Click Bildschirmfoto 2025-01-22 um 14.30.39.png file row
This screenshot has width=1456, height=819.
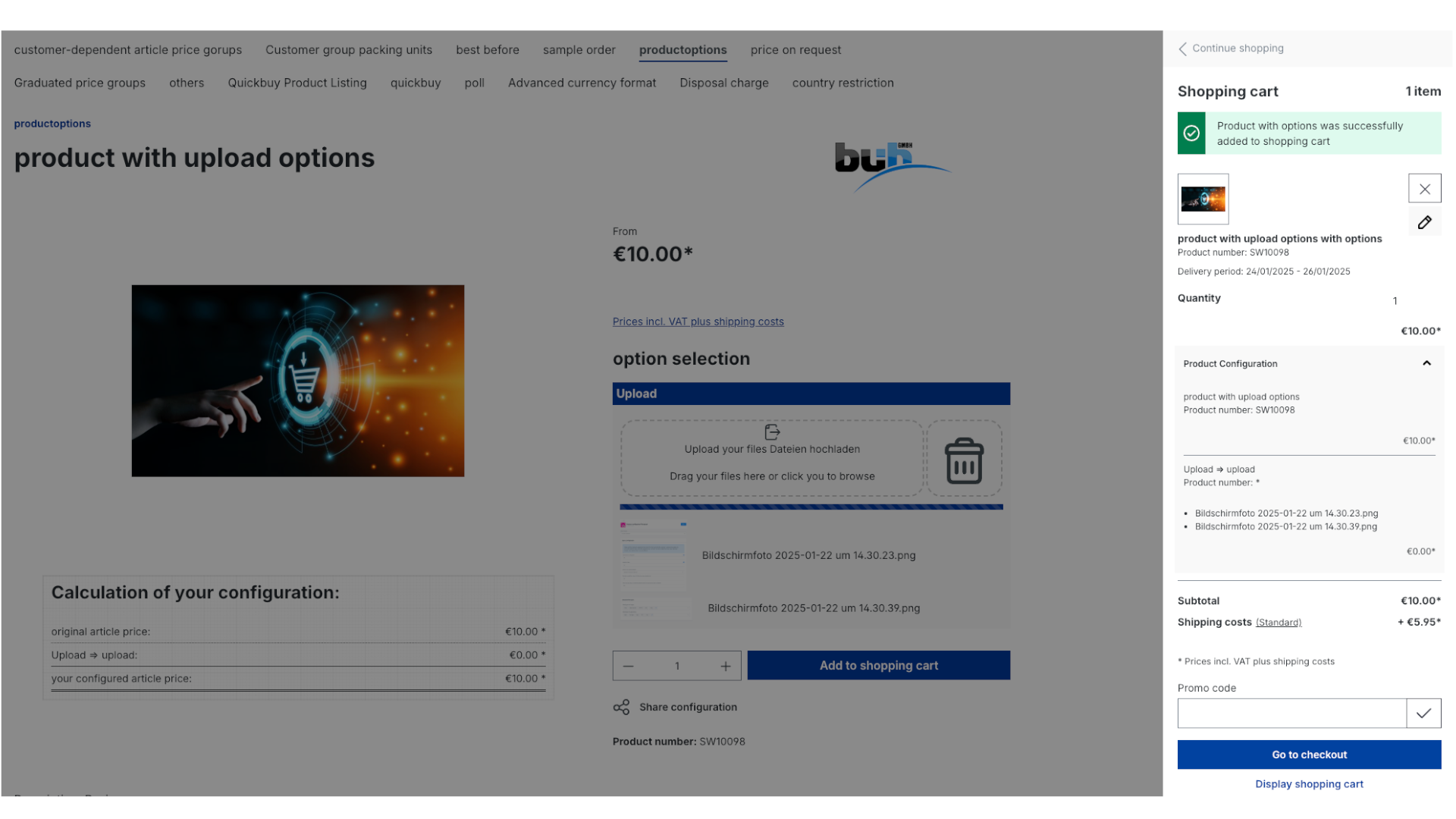coord(811,607)
